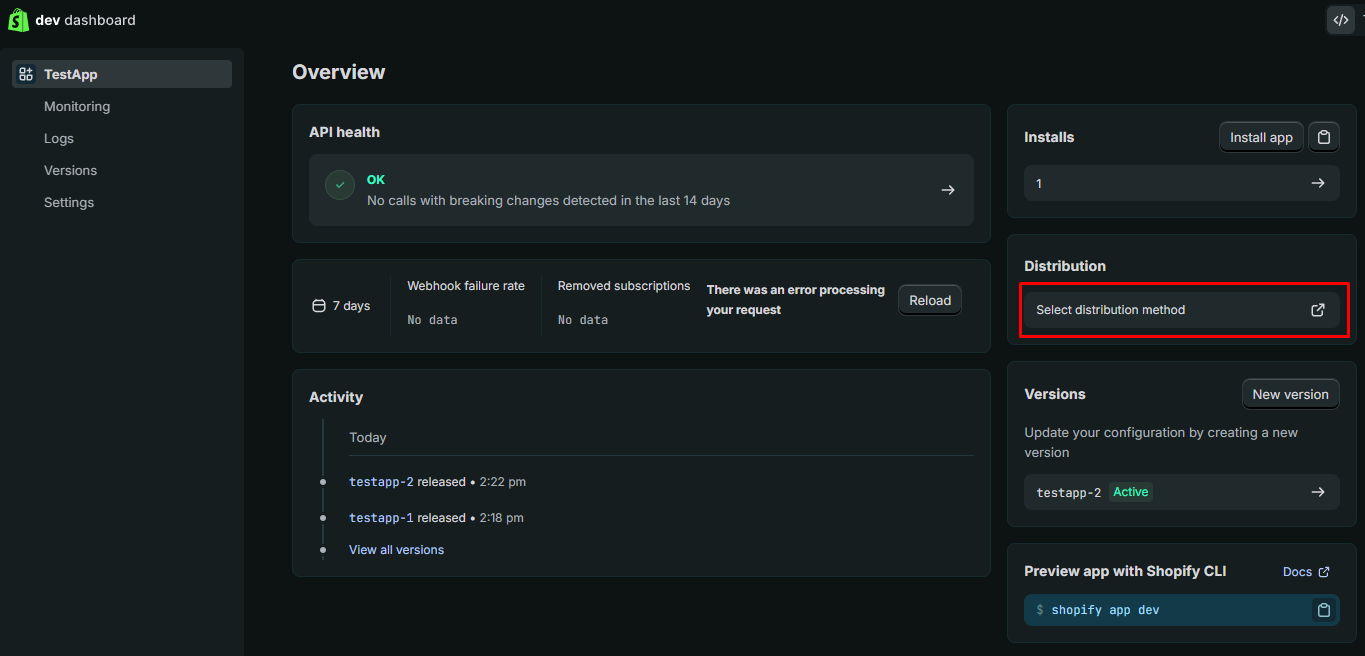The width and height of the screenshot is (1365, 656).
Task: Click the Distribution section heading
Action: [1065, 266]
